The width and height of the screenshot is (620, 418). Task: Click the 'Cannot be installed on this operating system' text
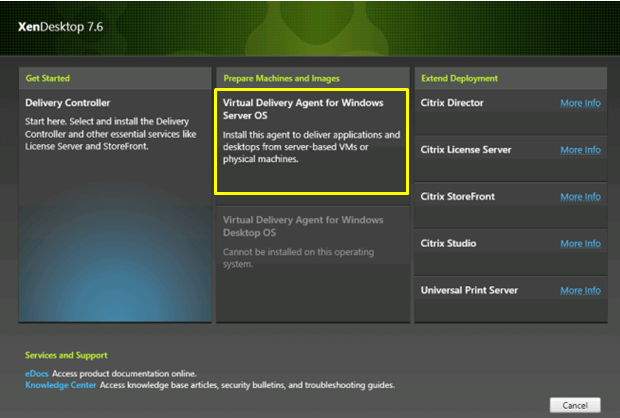coord(298,258)
